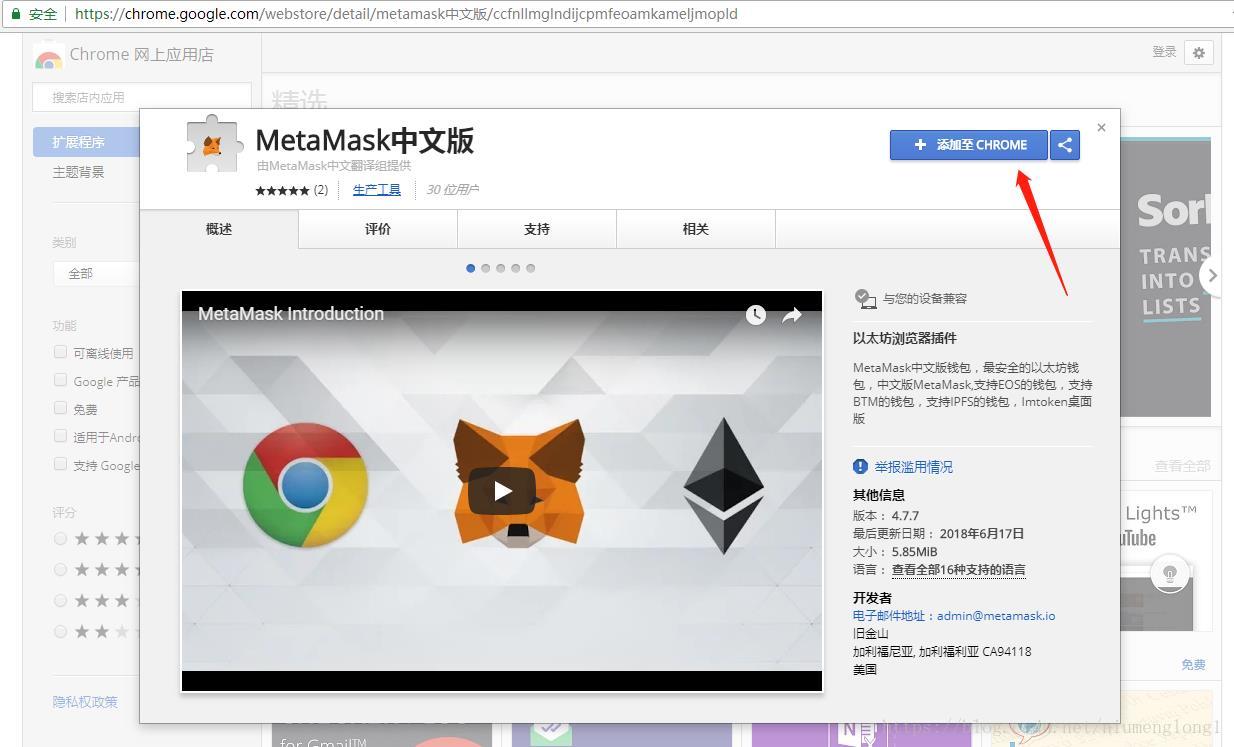Click the video share arrow icon
Viewport: 1234px width, 747px height.
pyautogui.click(x=792, y=315)
